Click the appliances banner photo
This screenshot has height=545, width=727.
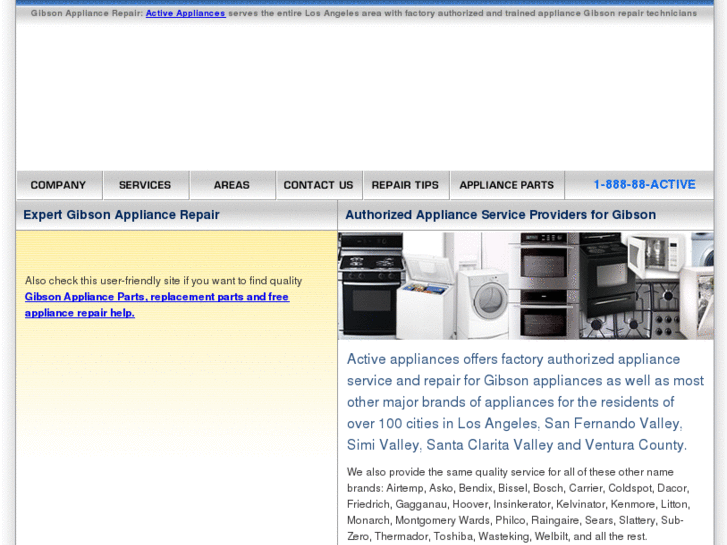point(526,286)
